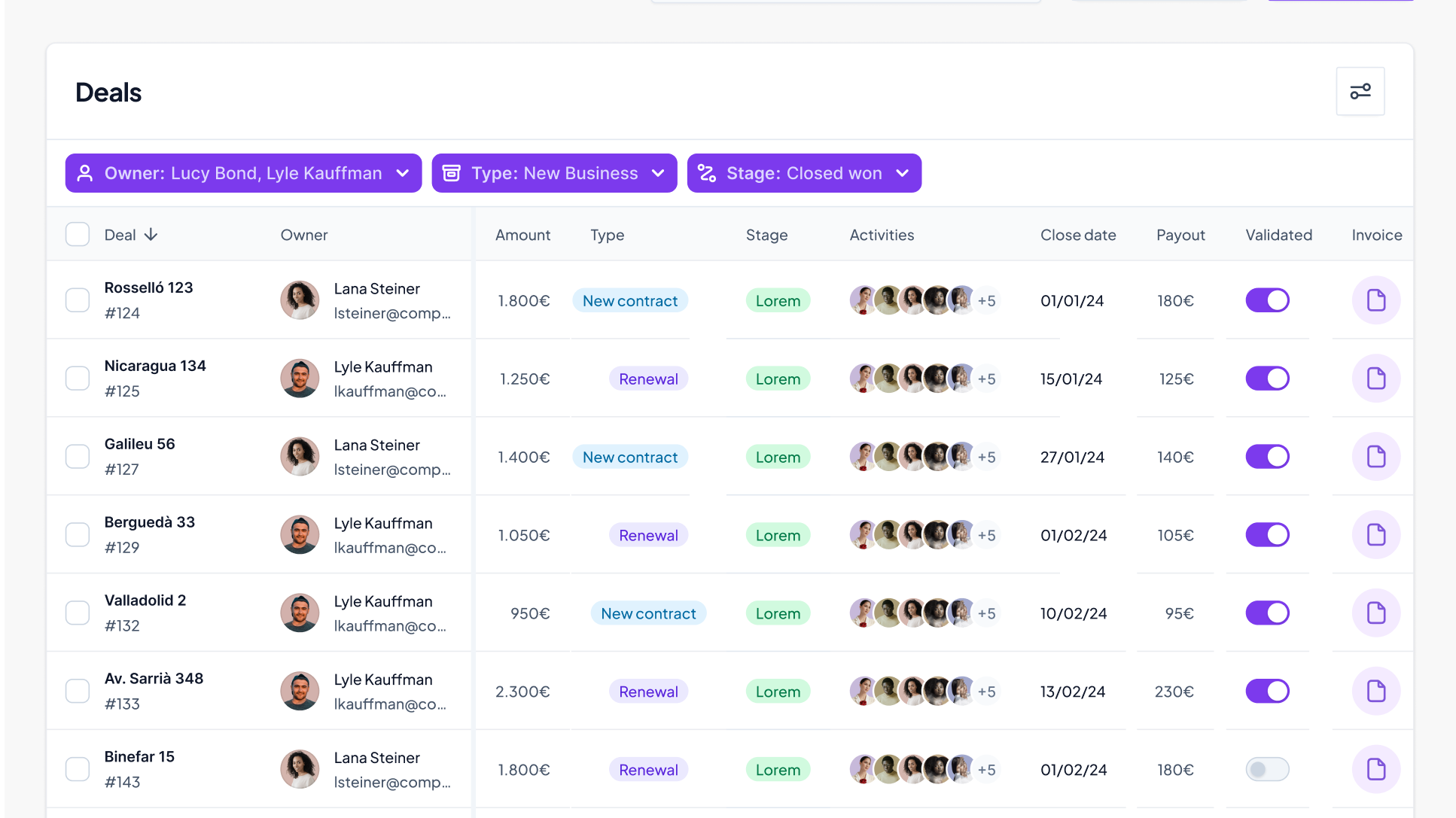Open invoice document for Rosselló 123
The image size is (1456, 818).
[1375, 300]
